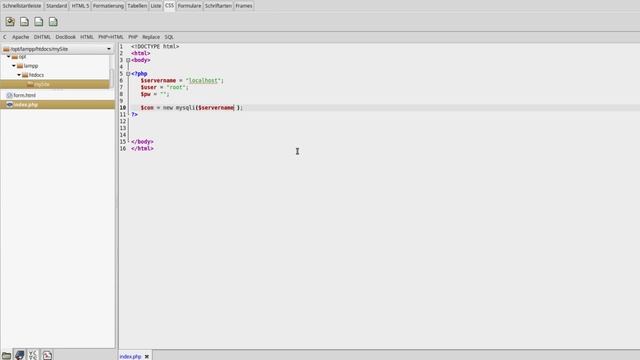This screenshot has width=640, height=360.
Task: Collapse the opt folder in tree
Action: click(x=9, y=57)
